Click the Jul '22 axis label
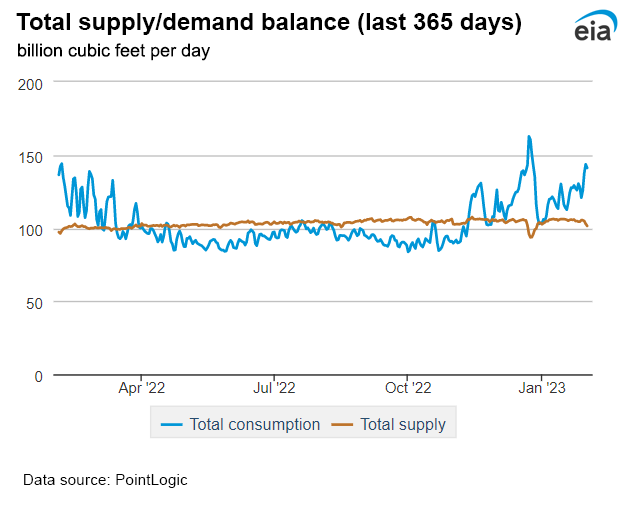This screenshot has height=530, width=626. (x=274, y=388)
